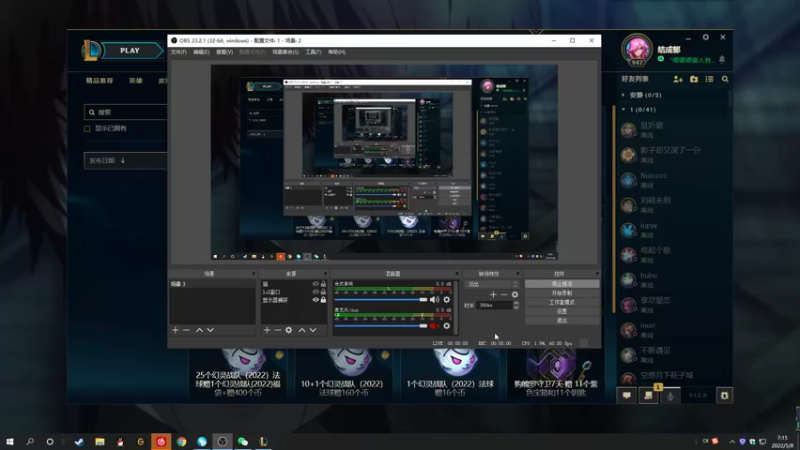Toggle lock of LoL window source

click(x=323, y=292)
